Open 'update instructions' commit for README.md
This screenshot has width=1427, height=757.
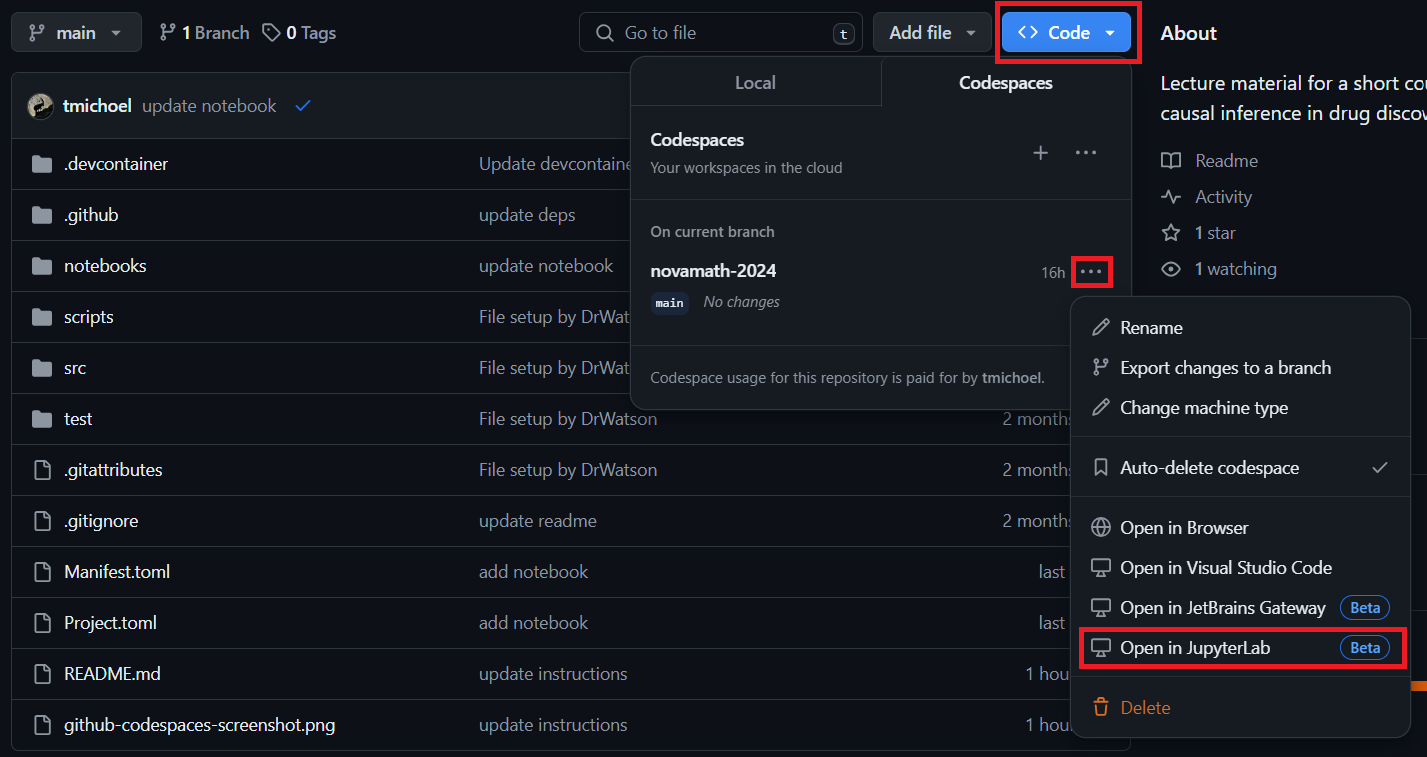tap(553, 674)
